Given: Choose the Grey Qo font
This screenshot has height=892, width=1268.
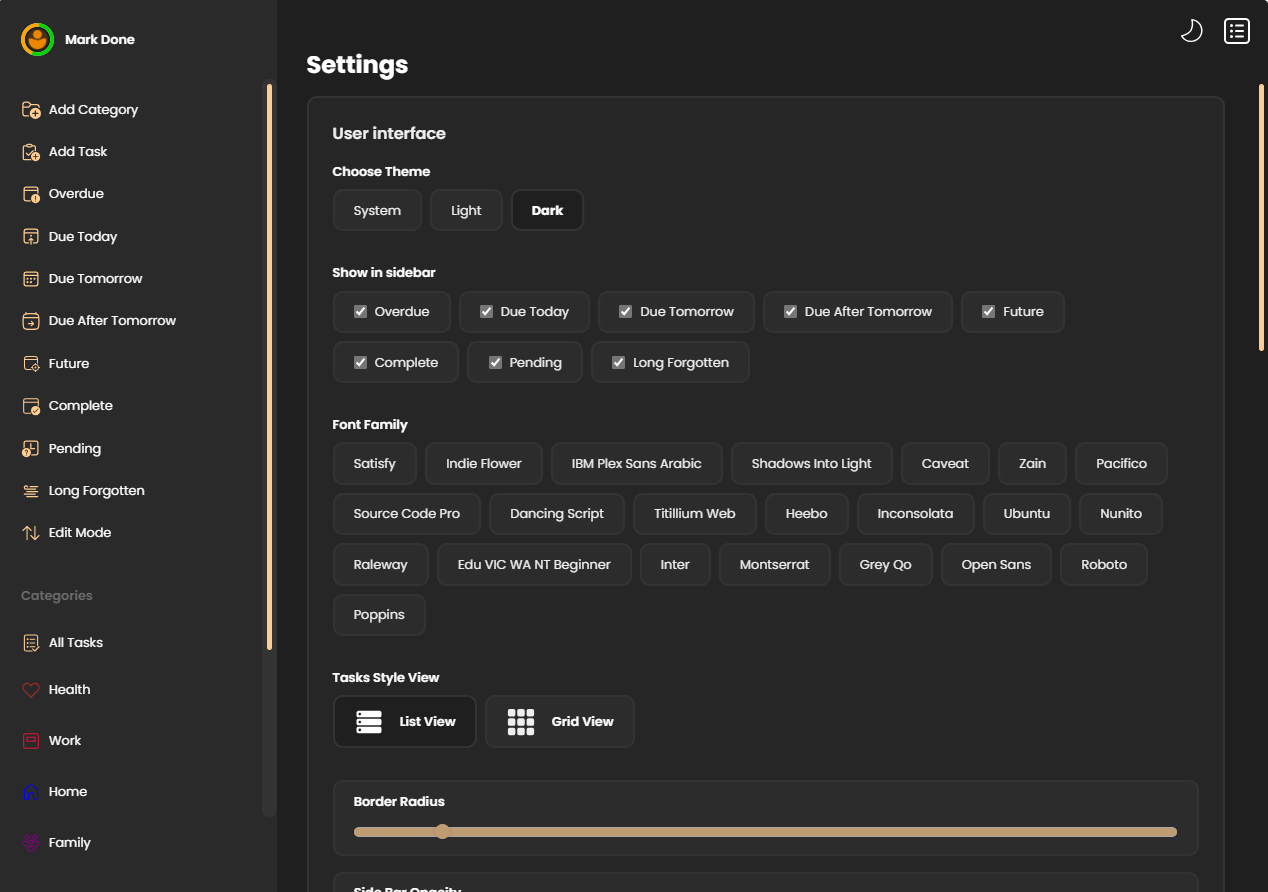Looking at the screenshot, I should [886, 565].
